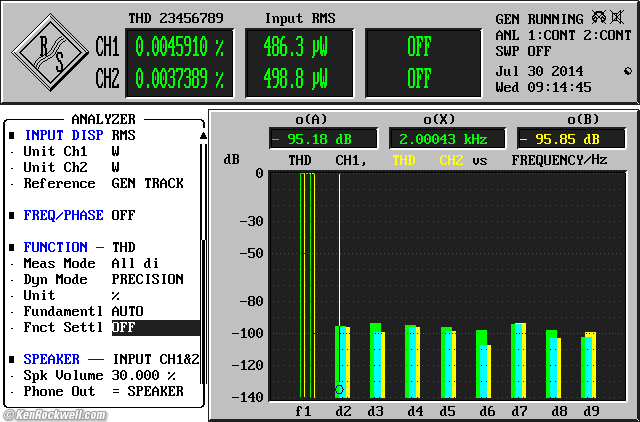
Task: Edit Spk Volume 30.000 % field
Action: coord(144,375)
